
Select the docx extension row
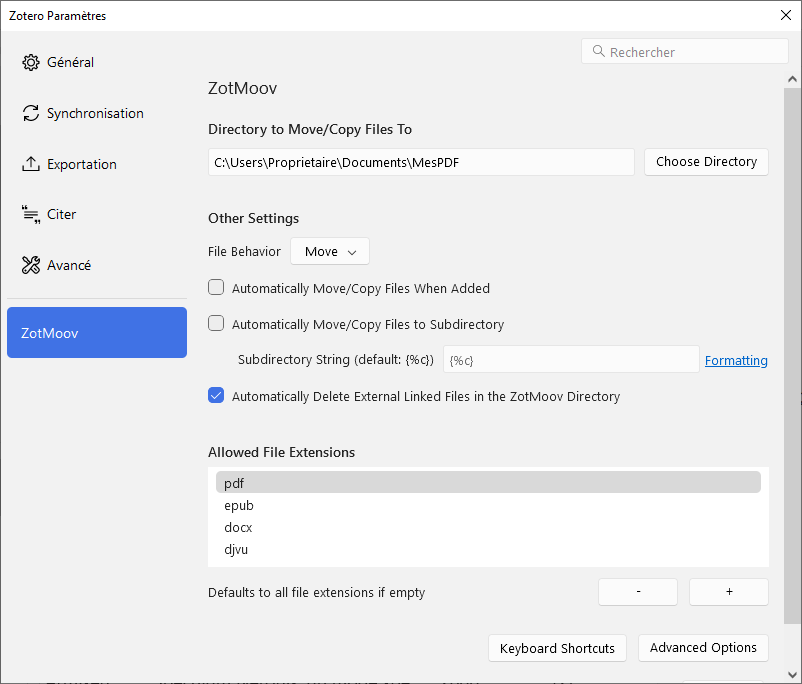[488, 527]
